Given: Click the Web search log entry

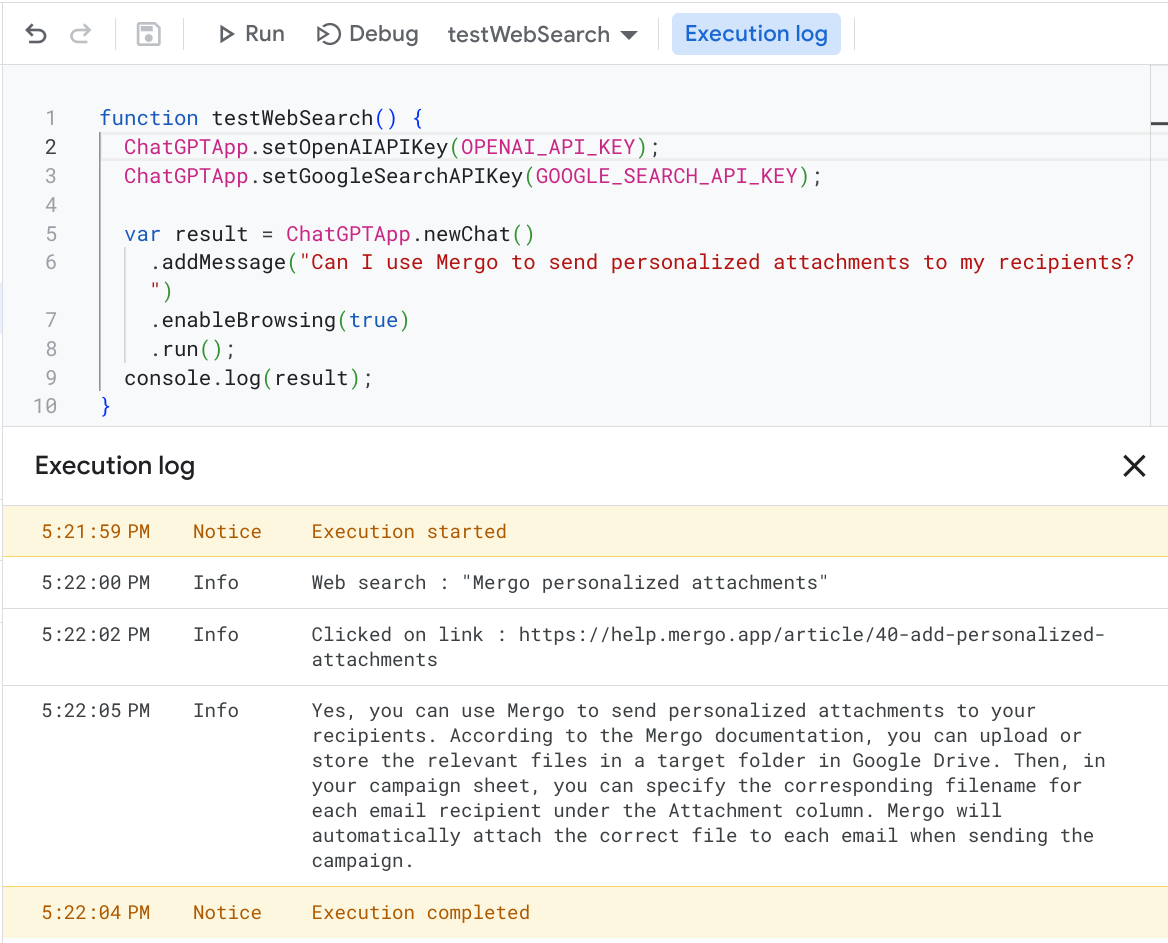Looking at the screenshot, I should pos(569,582).
